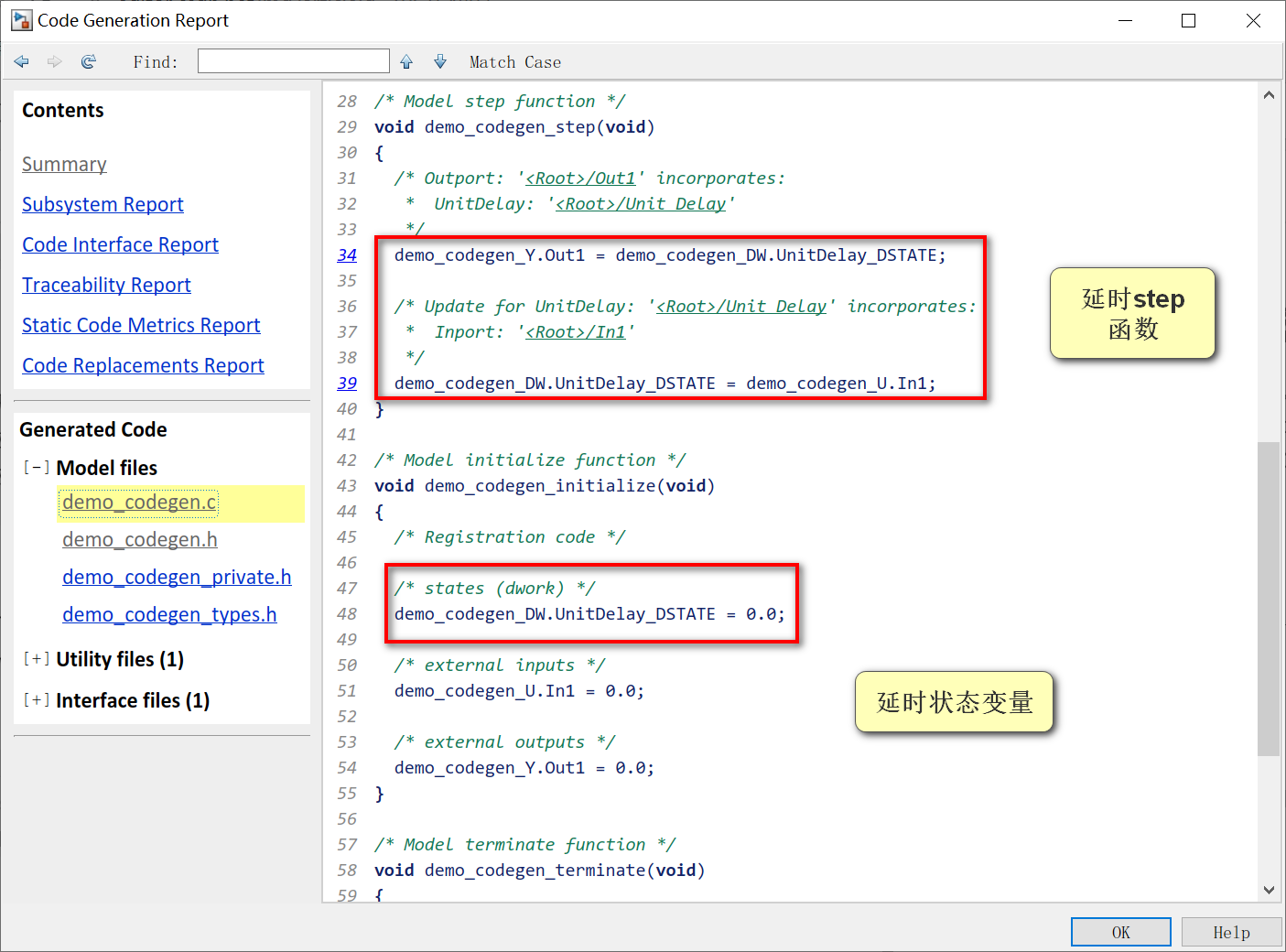The height and width of the screenshot is (952, 1286).
Task: Open the Traceability Report
Action: coord(106,285)
